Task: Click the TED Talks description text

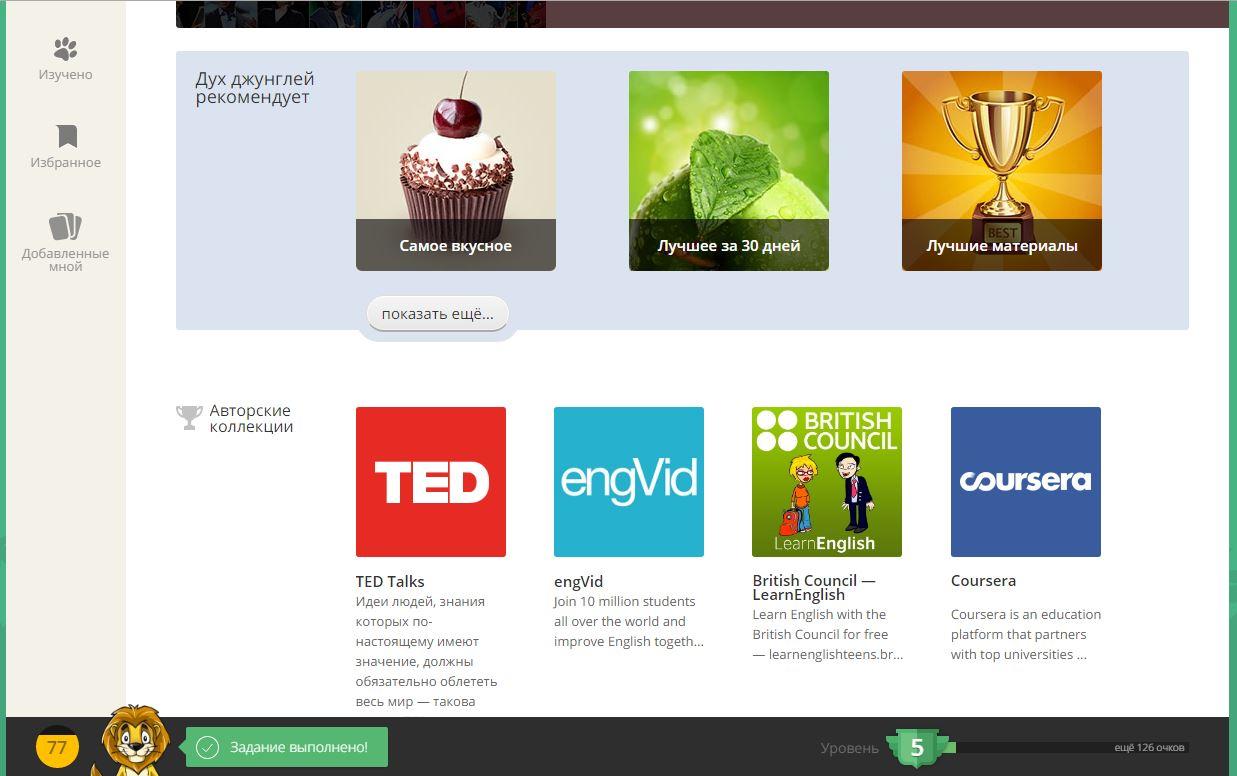Action: pos(426,651)
